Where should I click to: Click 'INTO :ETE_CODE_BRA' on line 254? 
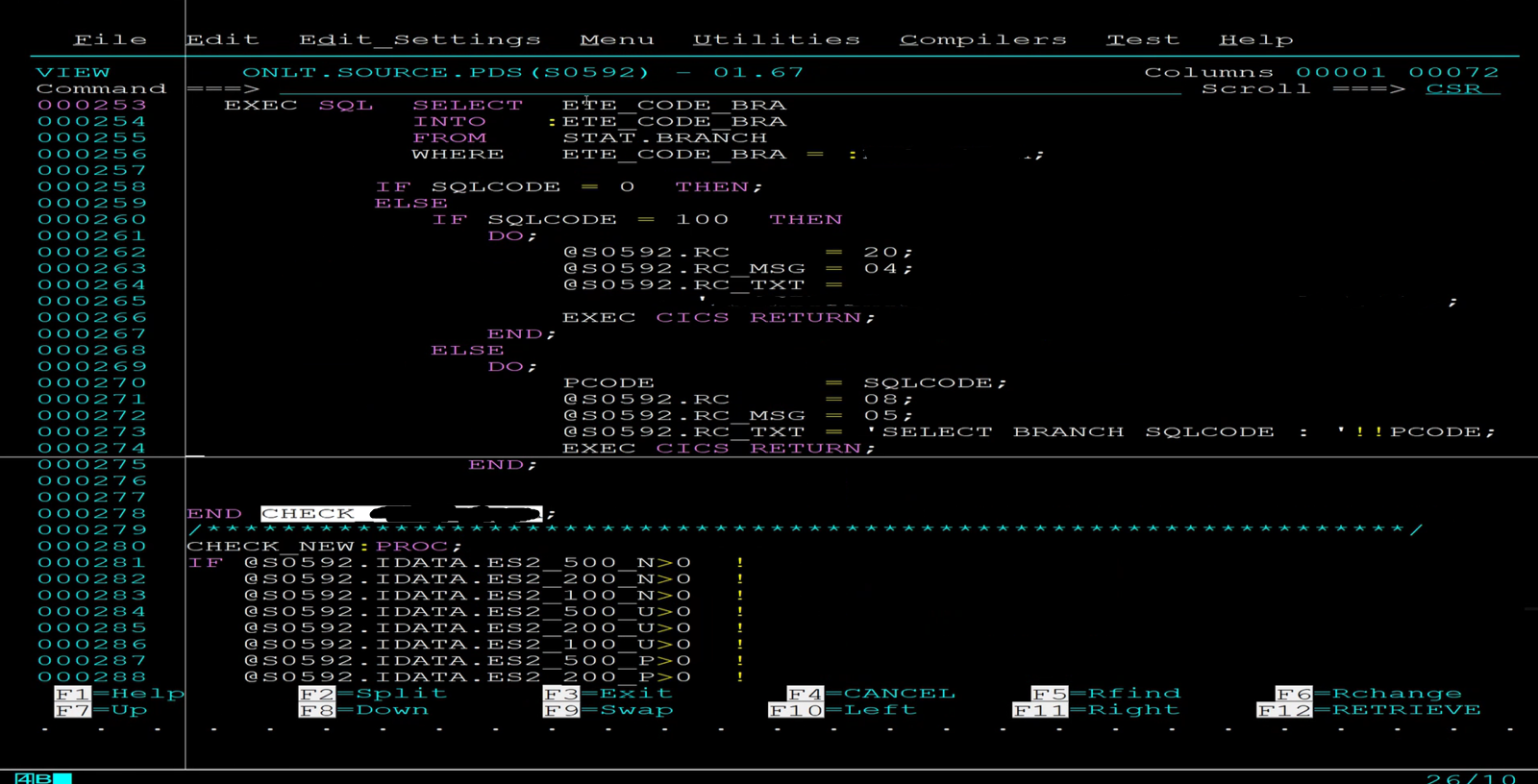click(600, 121)
